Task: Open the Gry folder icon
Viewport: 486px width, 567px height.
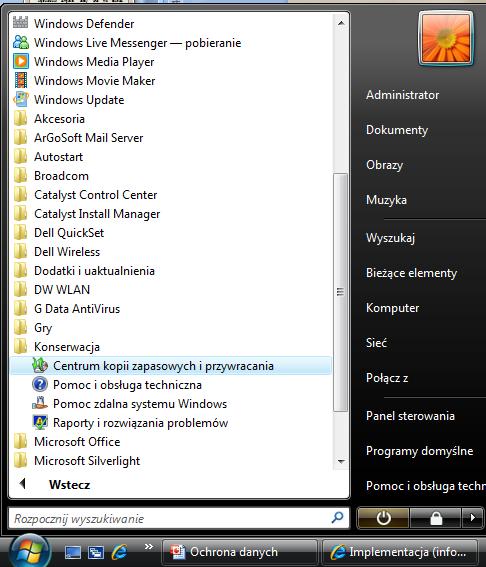Action: pyautogui.click(x=20, y=327)
